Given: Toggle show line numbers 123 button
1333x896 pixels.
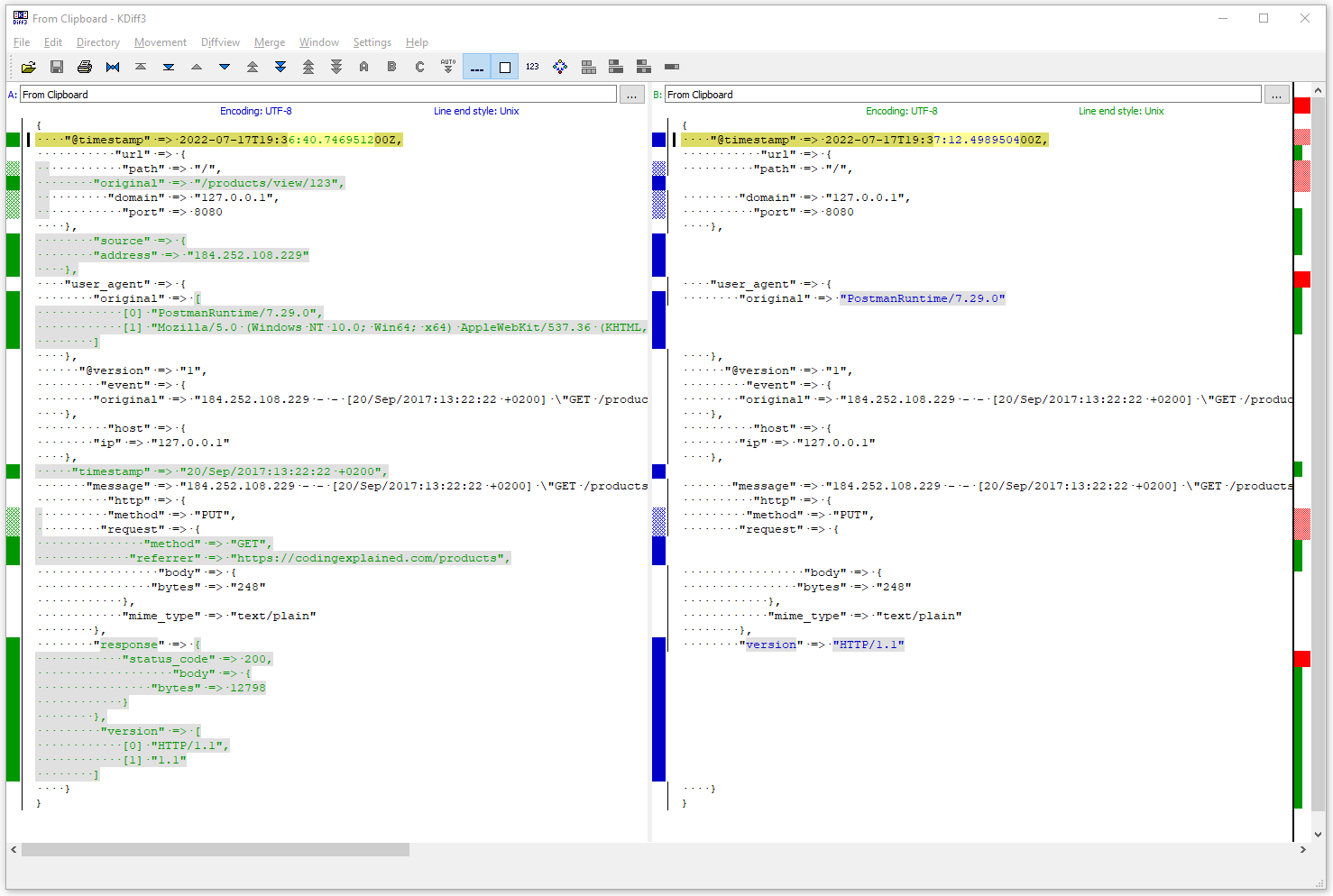Looking at the screenshot, I should 532,67.
